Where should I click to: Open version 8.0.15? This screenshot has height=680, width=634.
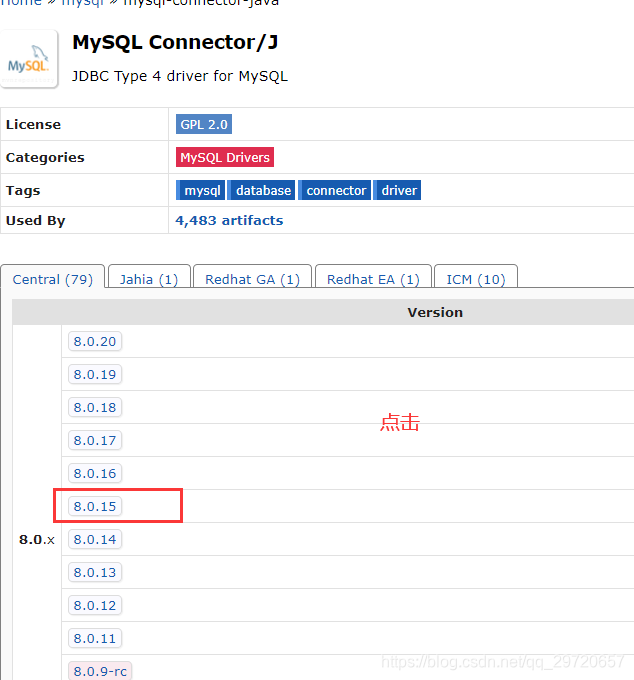tap(95, 506)
